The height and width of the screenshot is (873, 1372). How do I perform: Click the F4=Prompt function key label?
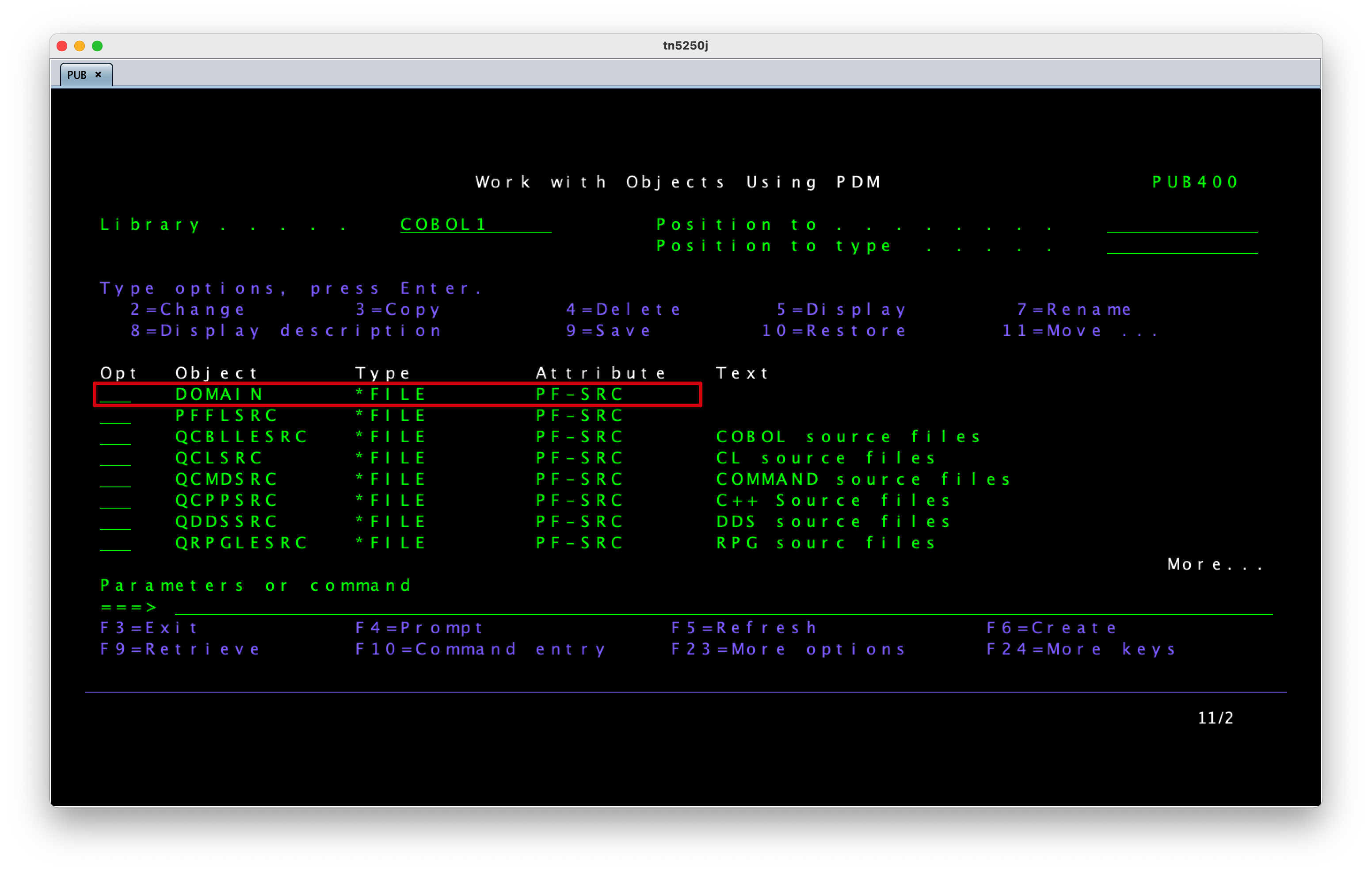coord(419,628)
